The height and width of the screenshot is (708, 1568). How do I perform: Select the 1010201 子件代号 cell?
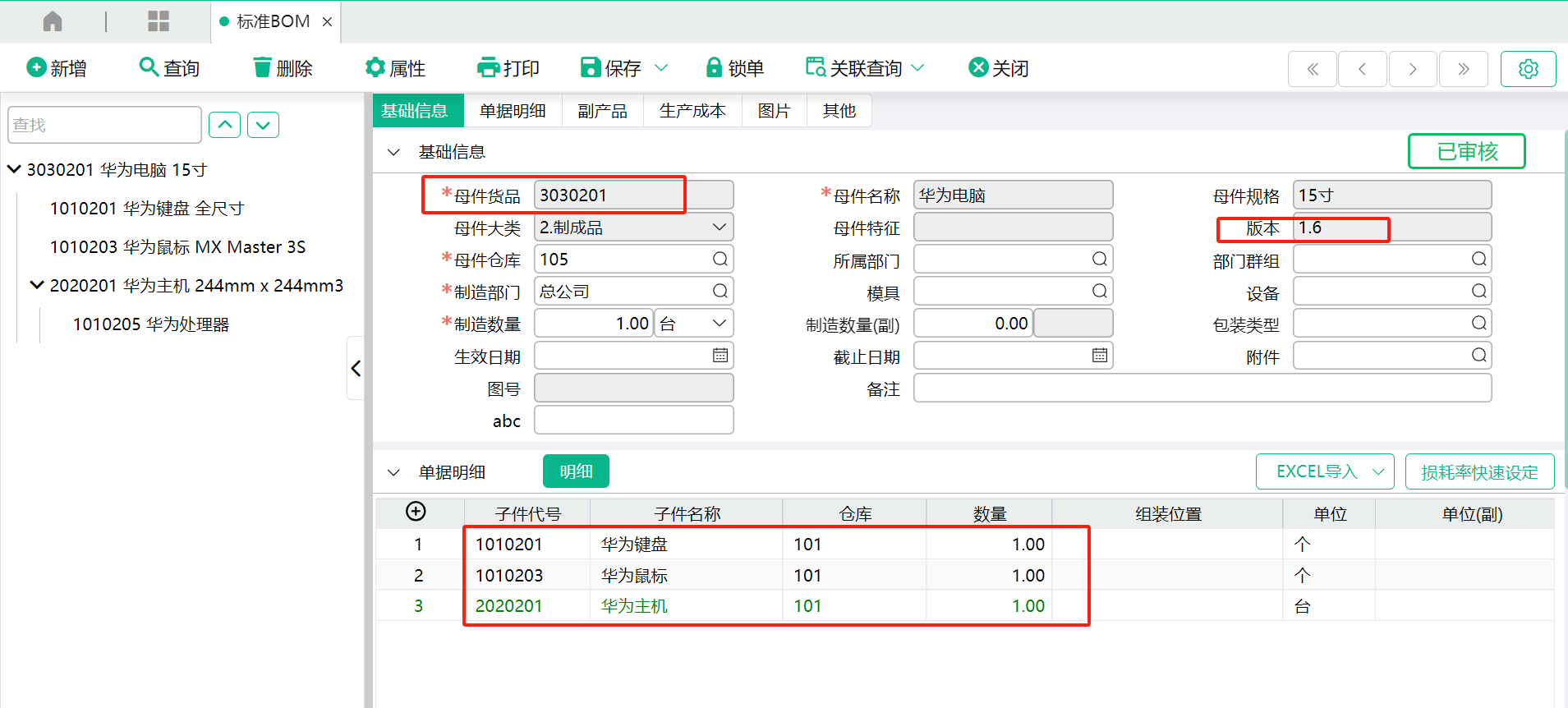pyautogui.click(x=527, y=545)
